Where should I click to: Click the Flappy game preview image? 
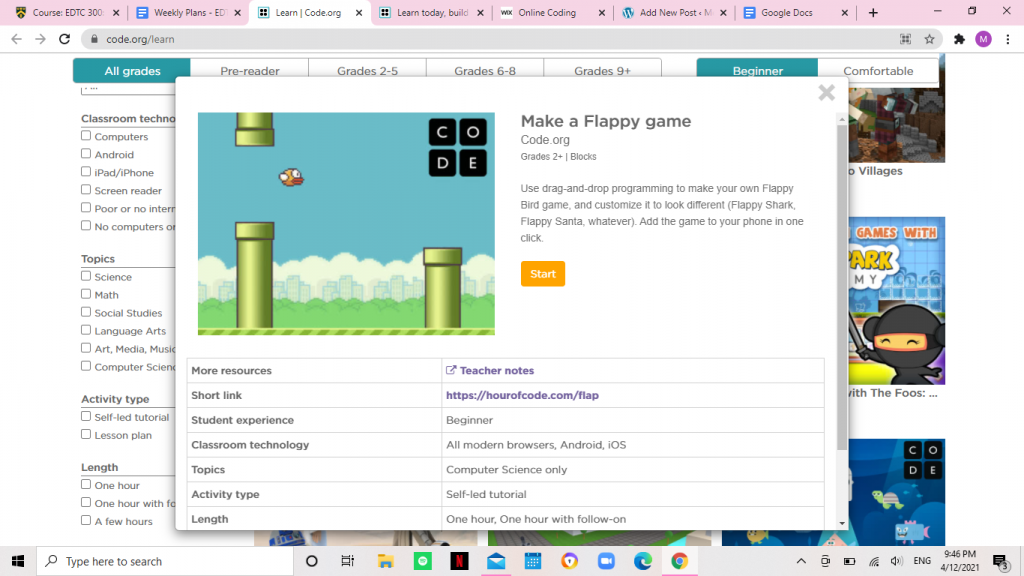coord(346,223)
